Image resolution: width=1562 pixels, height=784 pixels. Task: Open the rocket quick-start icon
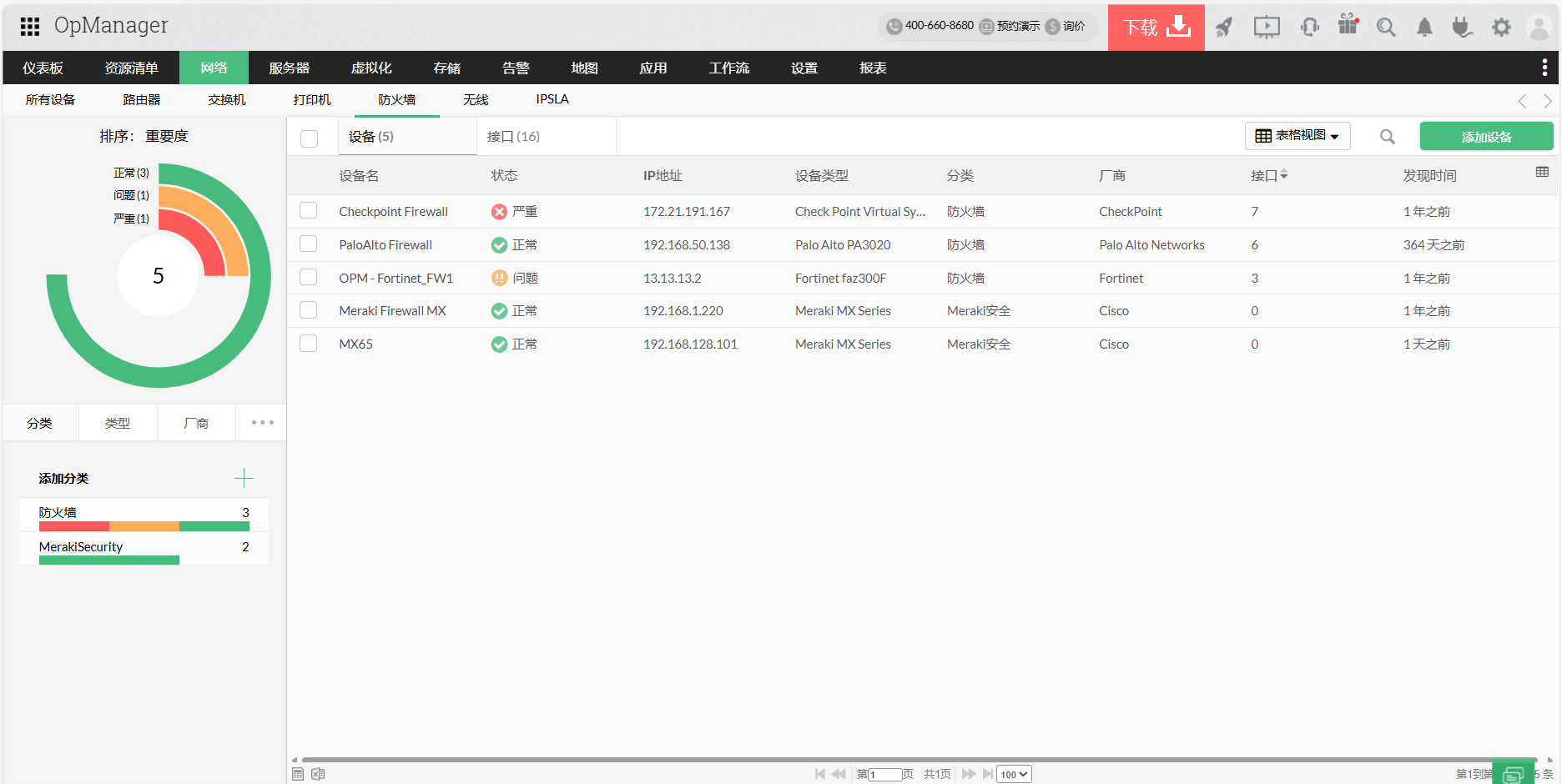1224,28
